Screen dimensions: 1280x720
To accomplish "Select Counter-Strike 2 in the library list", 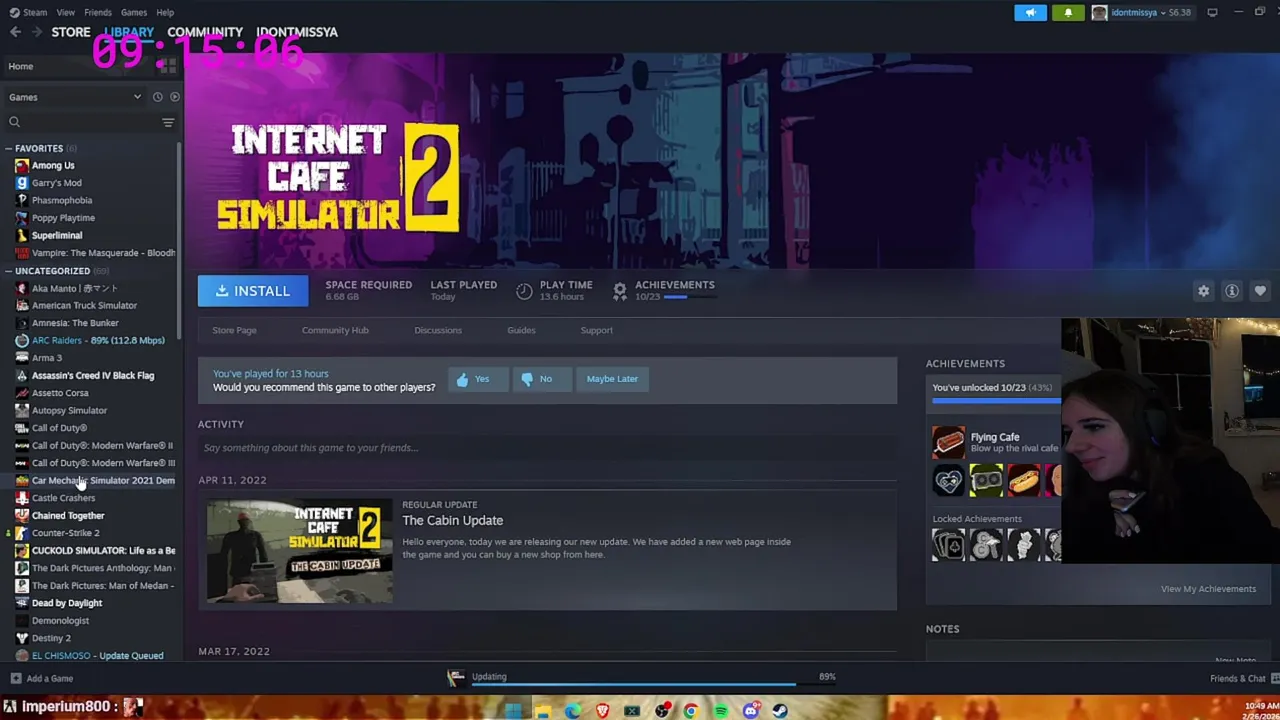I will (66, 533).
